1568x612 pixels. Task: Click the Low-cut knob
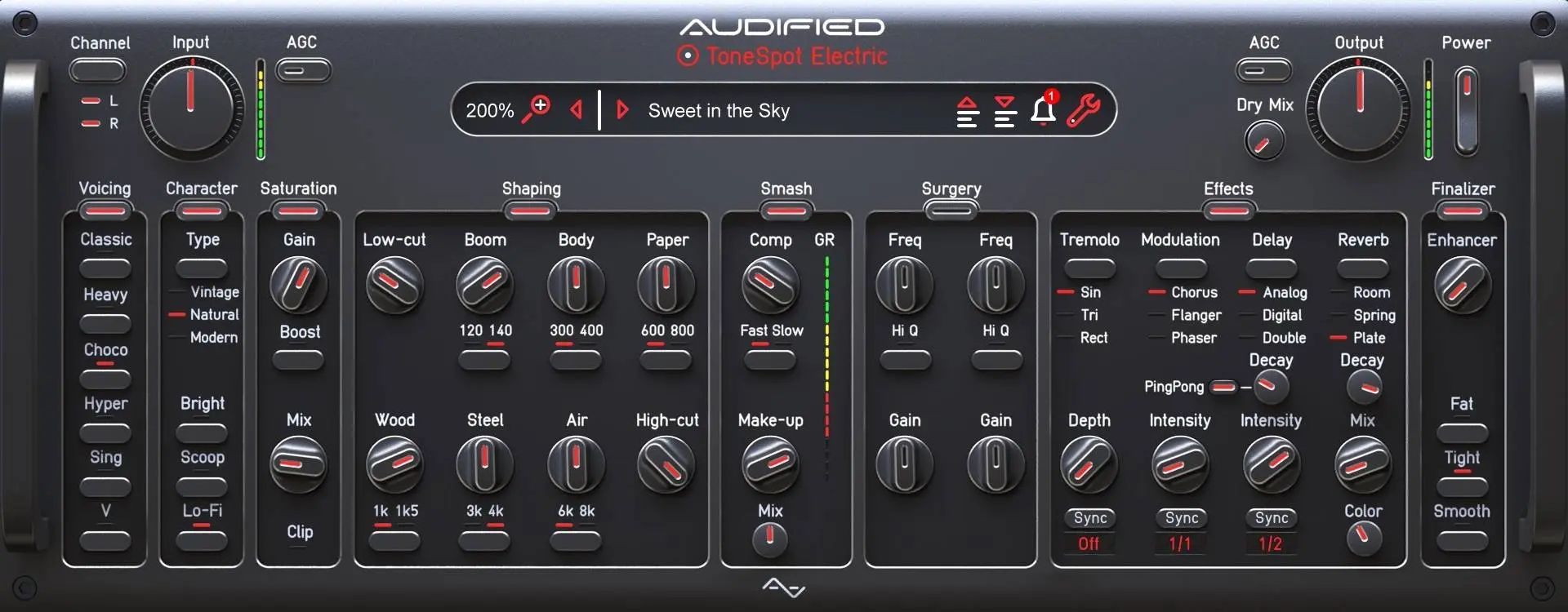[x=394, y=285]
